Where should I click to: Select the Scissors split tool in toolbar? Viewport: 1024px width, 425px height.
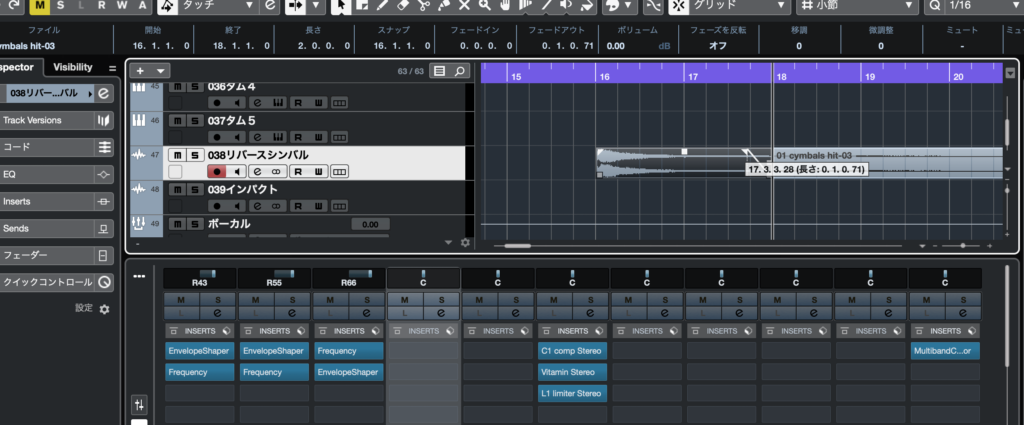point(423,7)
